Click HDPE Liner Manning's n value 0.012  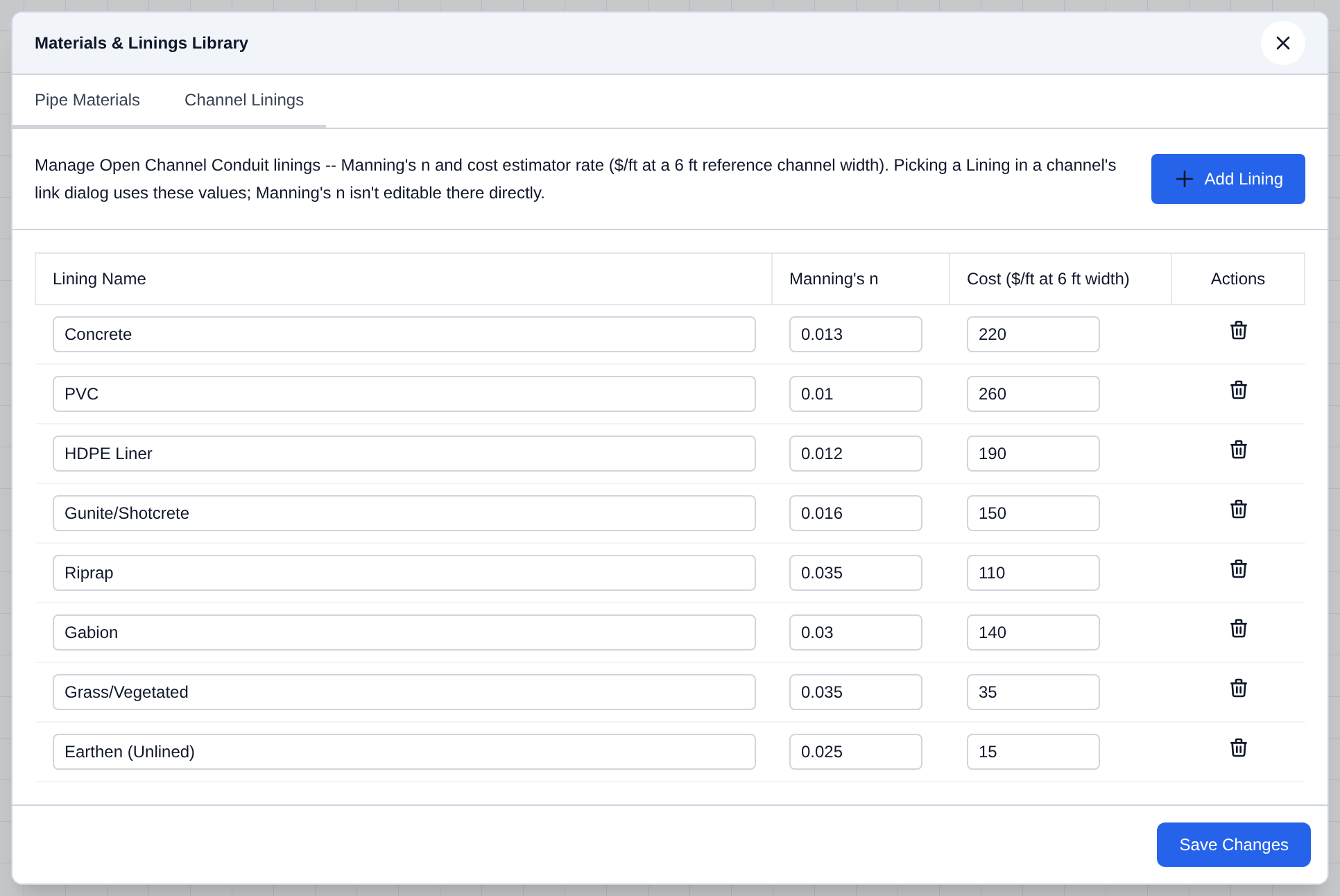click(855, 454)
